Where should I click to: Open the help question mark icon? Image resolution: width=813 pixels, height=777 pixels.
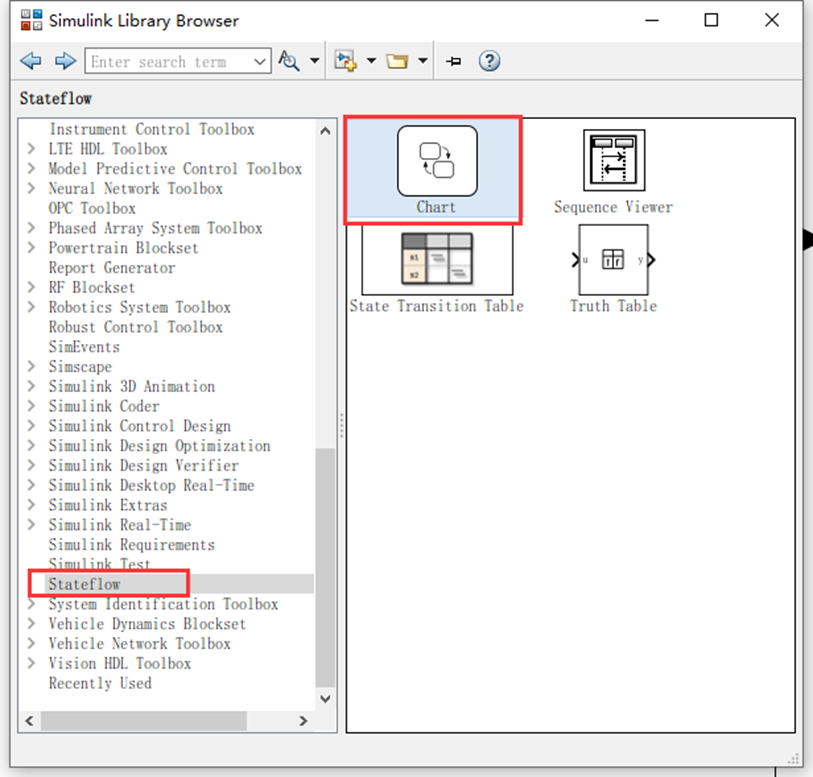pyautogui.click(x=489, y=61)
